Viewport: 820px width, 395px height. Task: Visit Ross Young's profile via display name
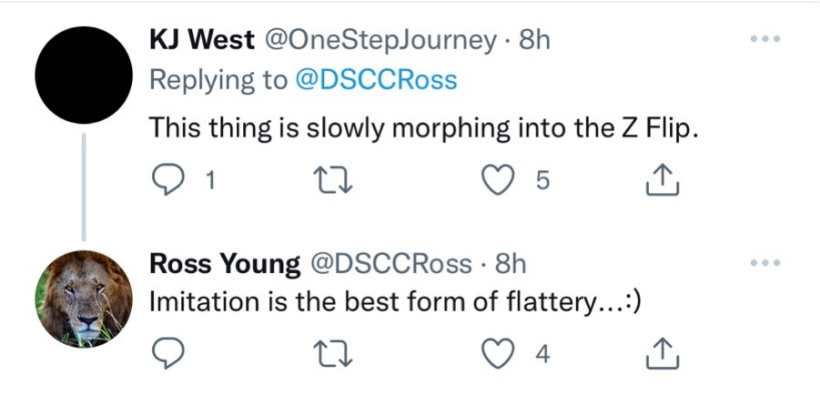[x=225, y=265]
